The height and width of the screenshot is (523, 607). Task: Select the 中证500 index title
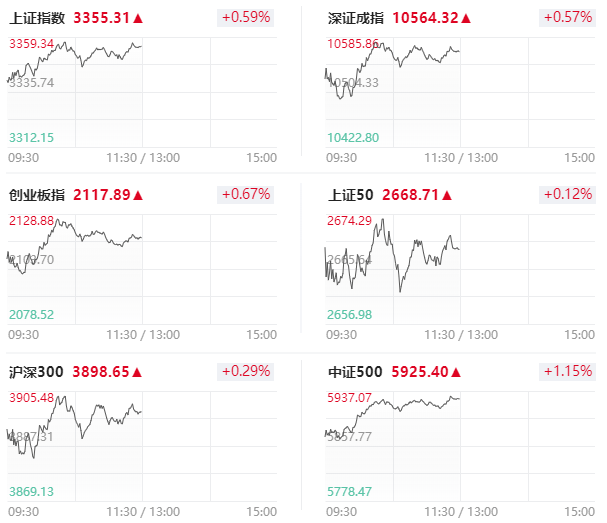(355, 372)
